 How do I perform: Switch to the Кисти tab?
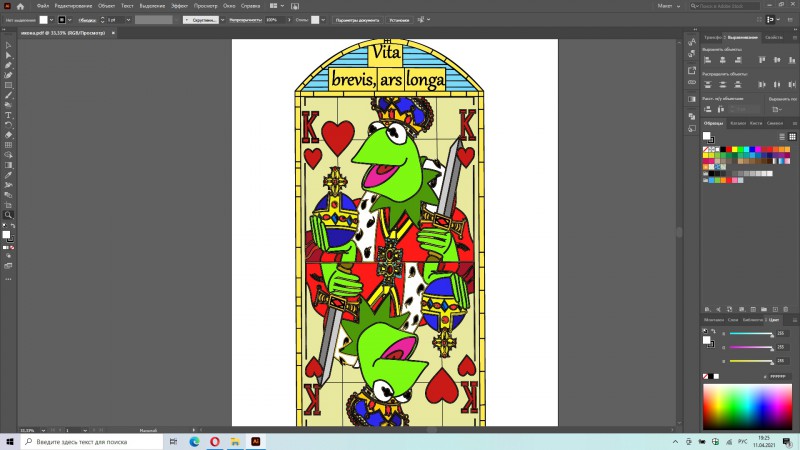tap(756, 123)
